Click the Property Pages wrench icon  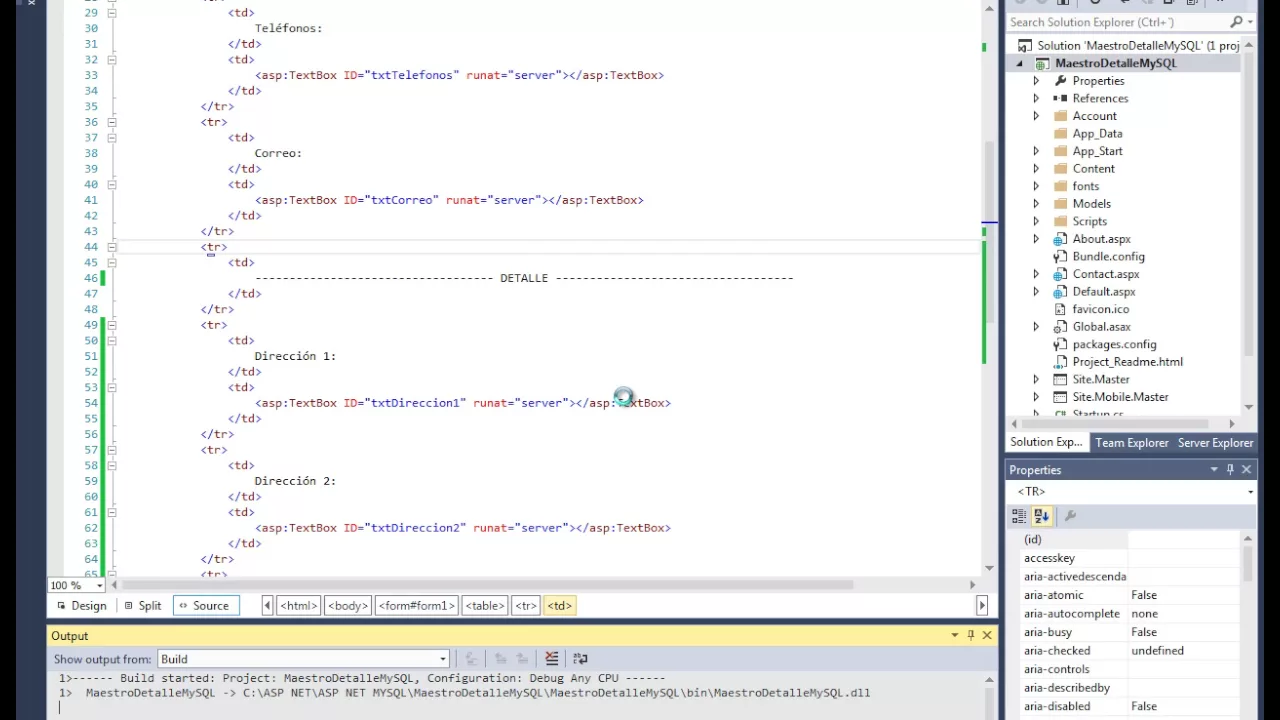click(x=1070, y=516)
